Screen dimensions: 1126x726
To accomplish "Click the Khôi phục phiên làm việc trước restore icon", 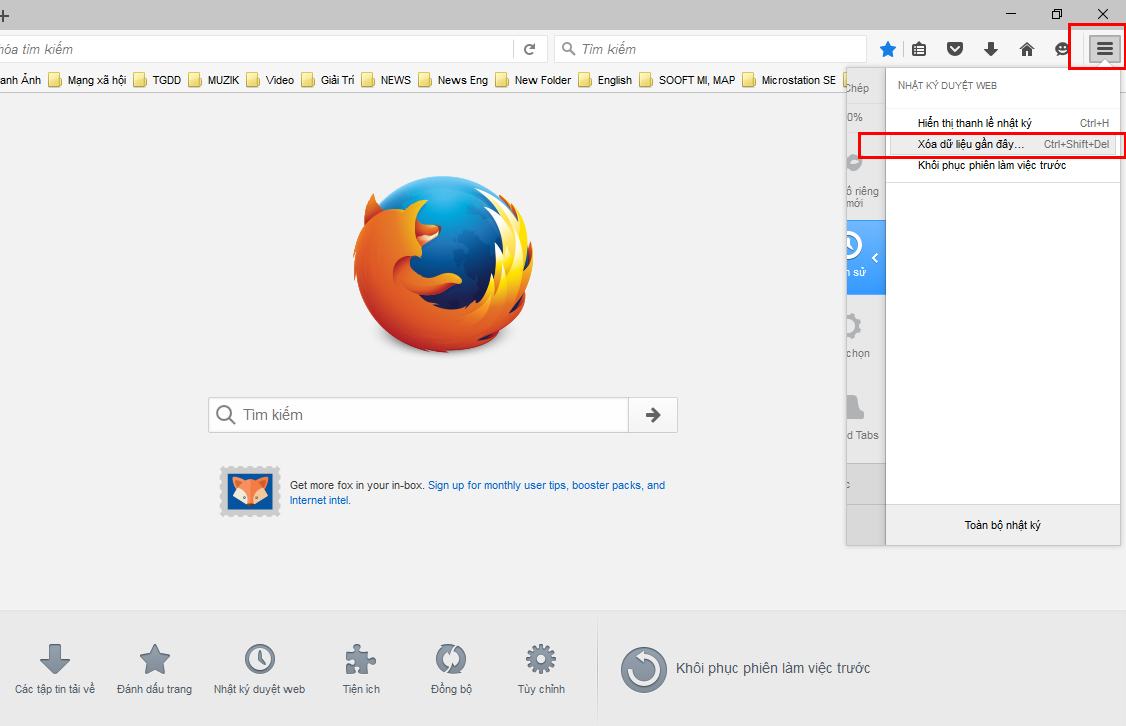I will point(643,669).
